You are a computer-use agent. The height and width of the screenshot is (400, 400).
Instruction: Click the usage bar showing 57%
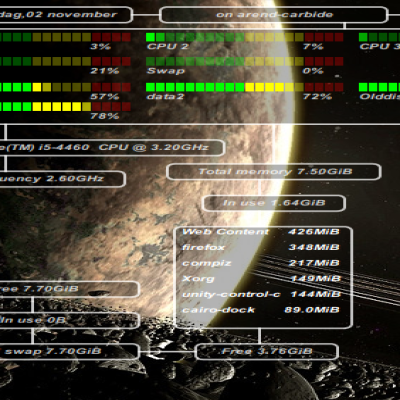tap(65, 87)
